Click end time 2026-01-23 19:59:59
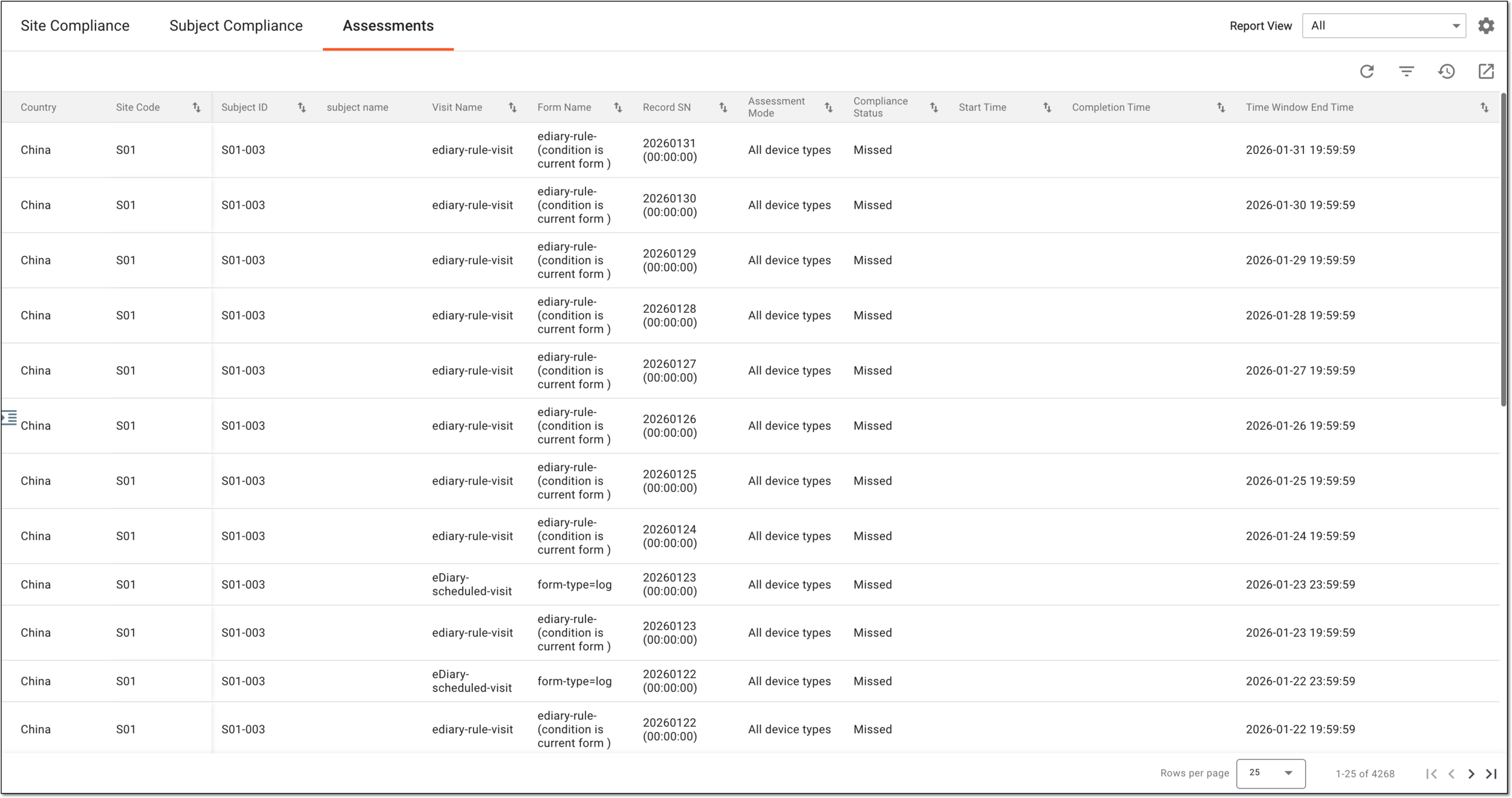The height and width of the screenshot is (798, 1512). pyautogui.click(x=1300, y=633)
